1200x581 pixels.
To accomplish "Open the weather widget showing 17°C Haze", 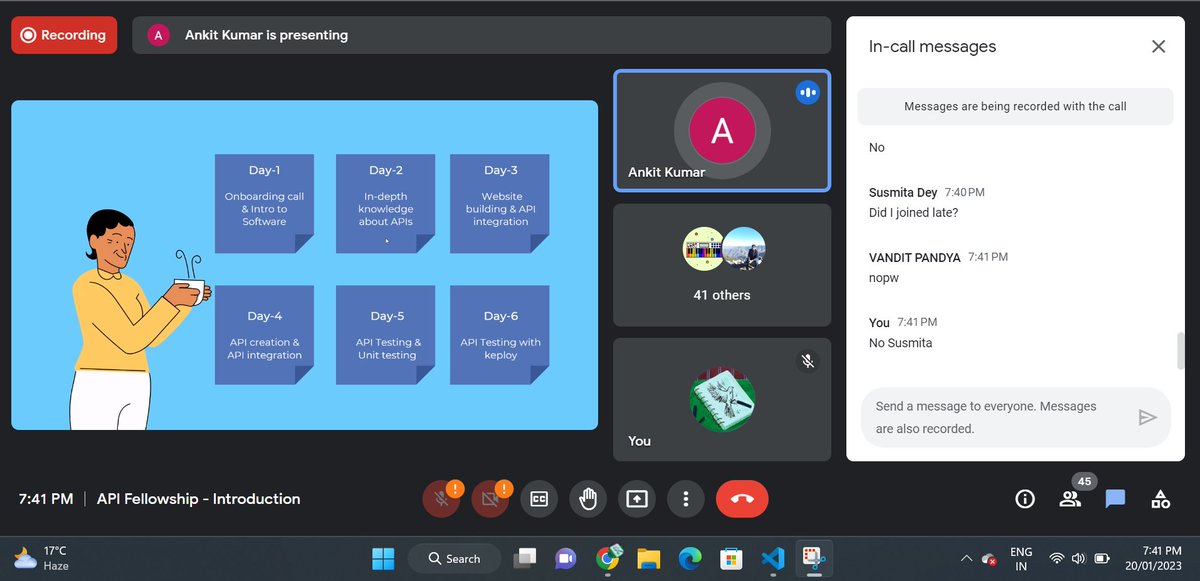I will pos(42,558).
